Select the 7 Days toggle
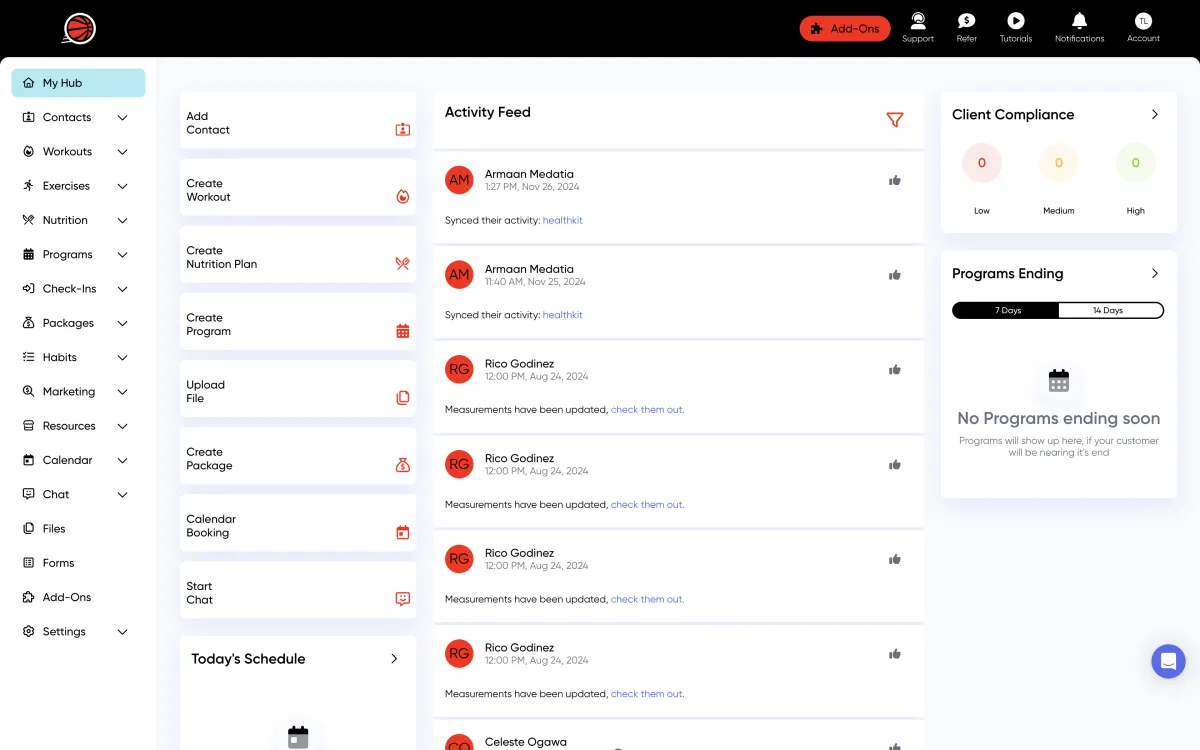This screenshot has width=1200, height=750. pos(1006,310)
